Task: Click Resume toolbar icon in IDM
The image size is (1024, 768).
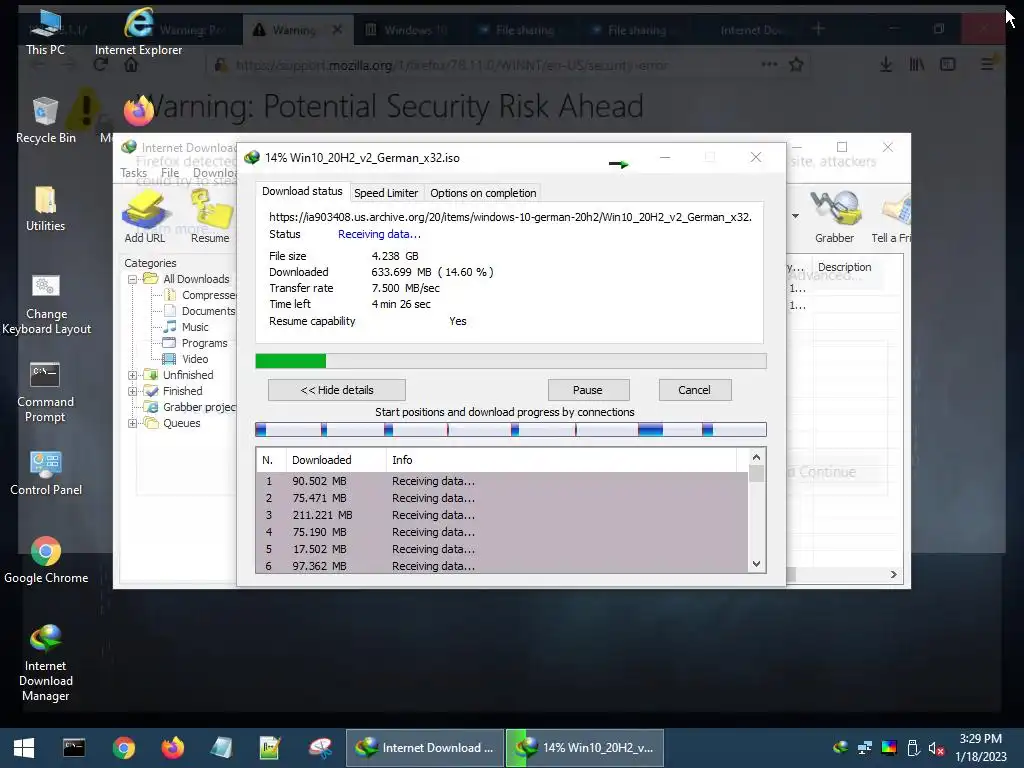Action: coord(210,217)
